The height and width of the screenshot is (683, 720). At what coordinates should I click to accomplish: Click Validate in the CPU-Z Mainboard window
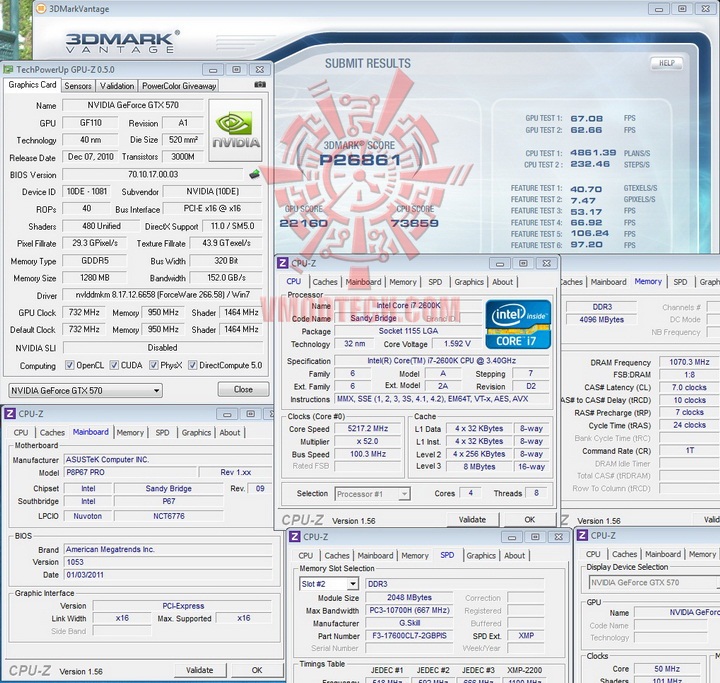[200, 670]
